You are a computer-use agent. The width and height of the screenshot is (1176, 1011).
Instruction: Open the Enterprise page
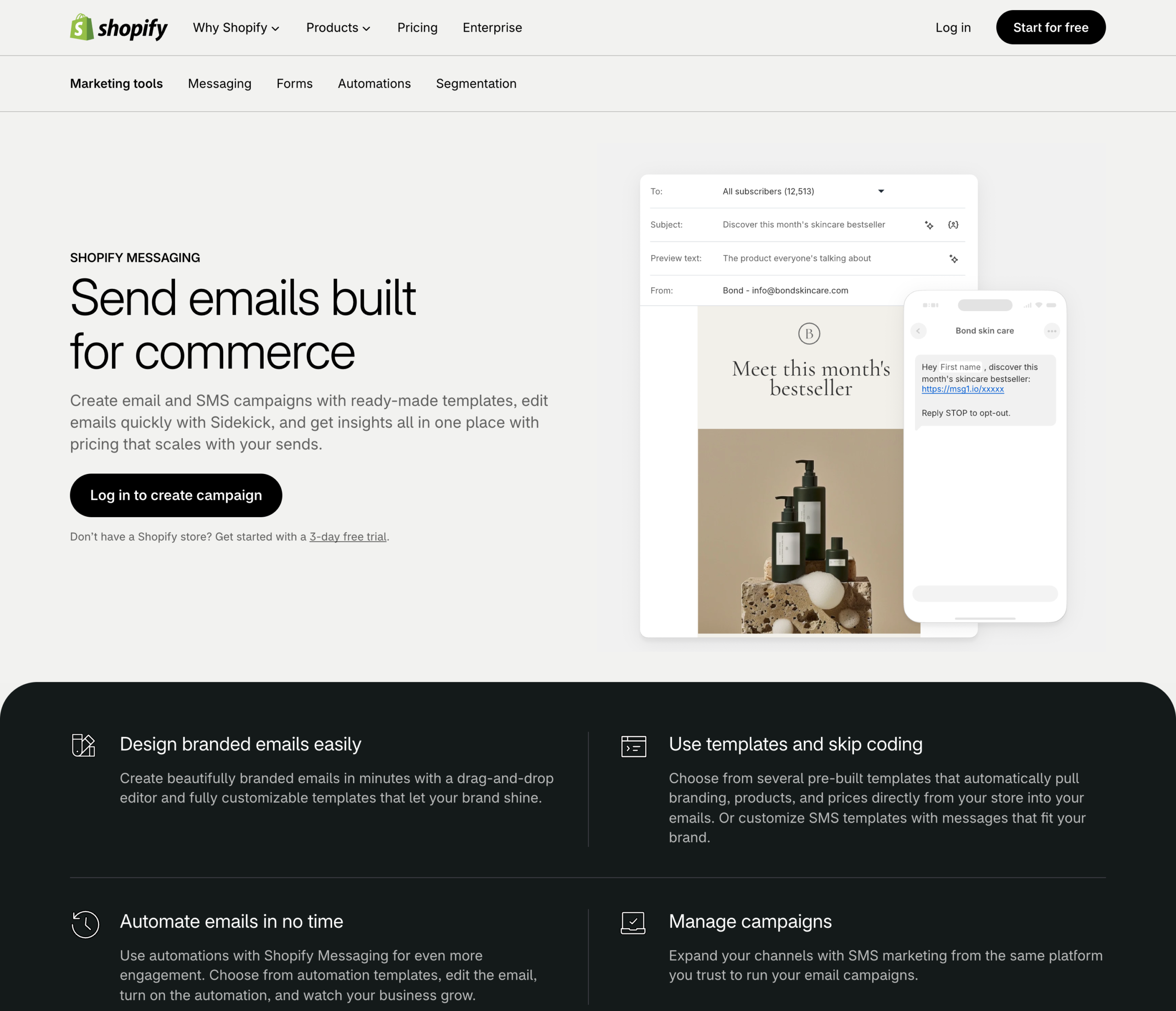tap(492, 28)
